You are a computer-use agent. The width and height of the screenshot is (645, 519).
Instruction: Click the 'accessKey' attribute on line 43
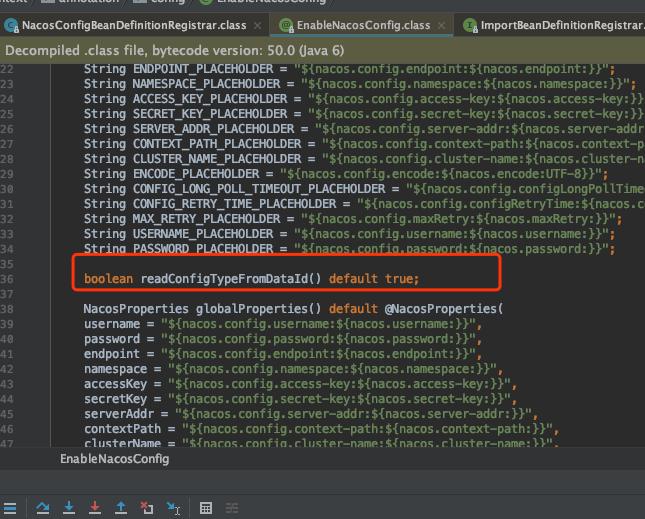pyautogui.click(x=116, y=384)
